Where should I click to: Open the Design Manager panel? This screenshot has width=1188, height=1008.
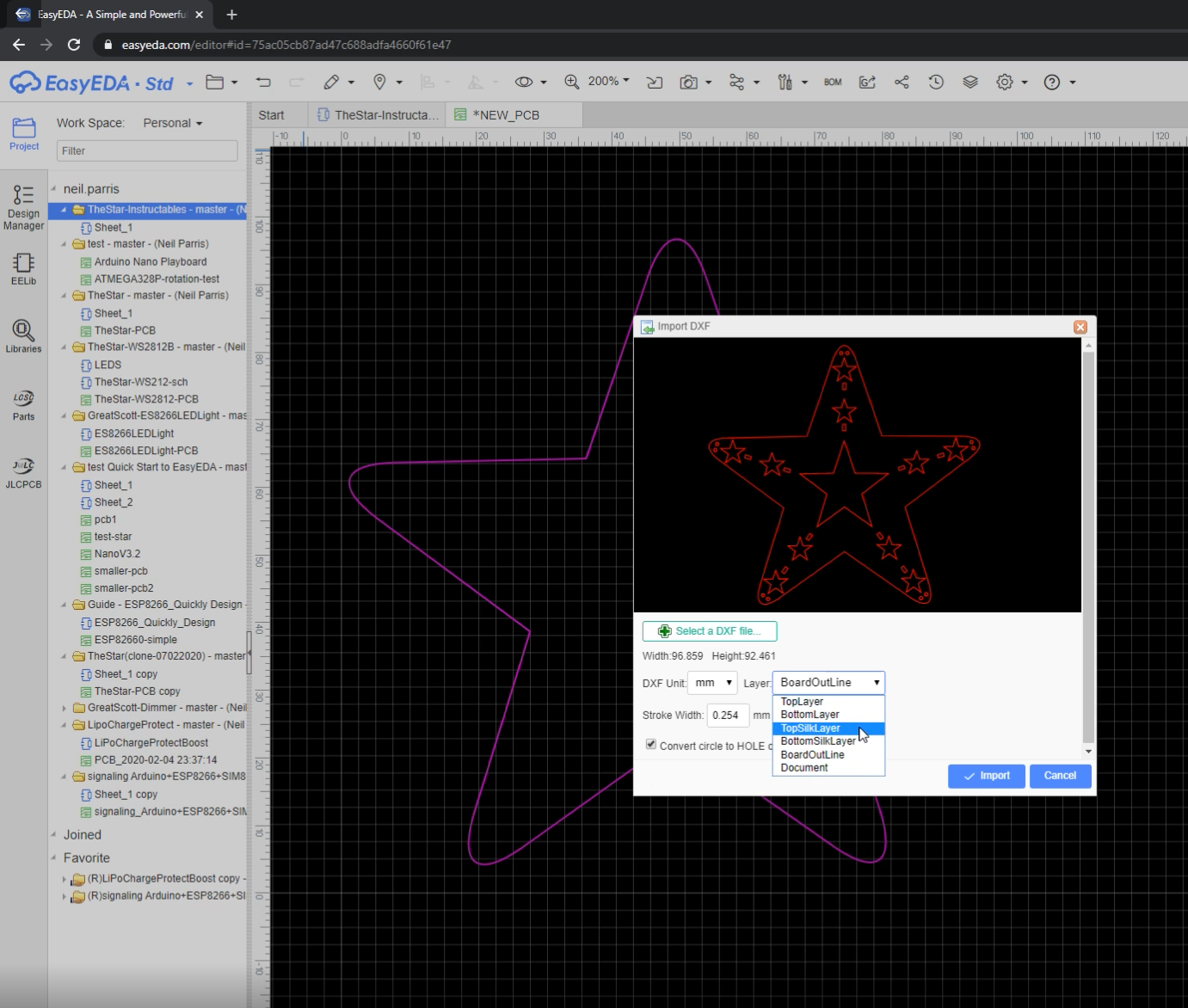click(23, 206)
